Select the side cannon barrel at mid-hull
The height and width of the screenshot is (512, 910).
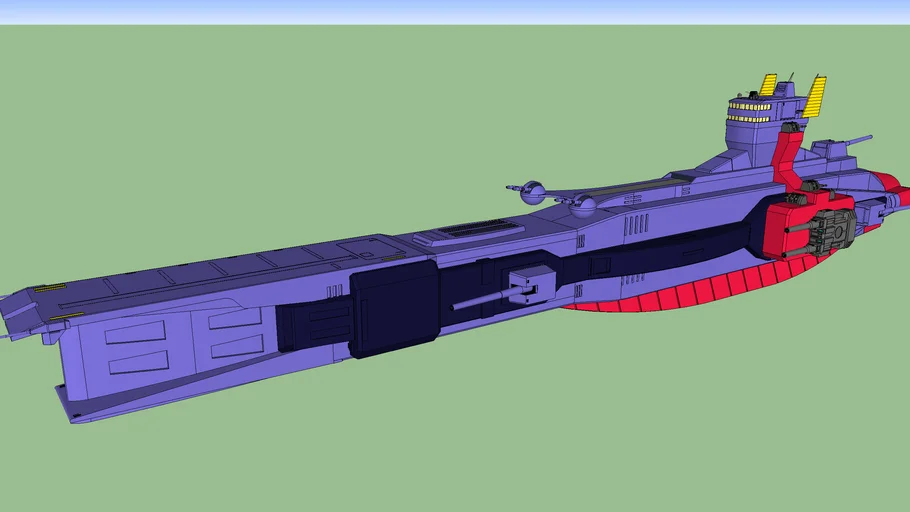(x=482, y=297)
